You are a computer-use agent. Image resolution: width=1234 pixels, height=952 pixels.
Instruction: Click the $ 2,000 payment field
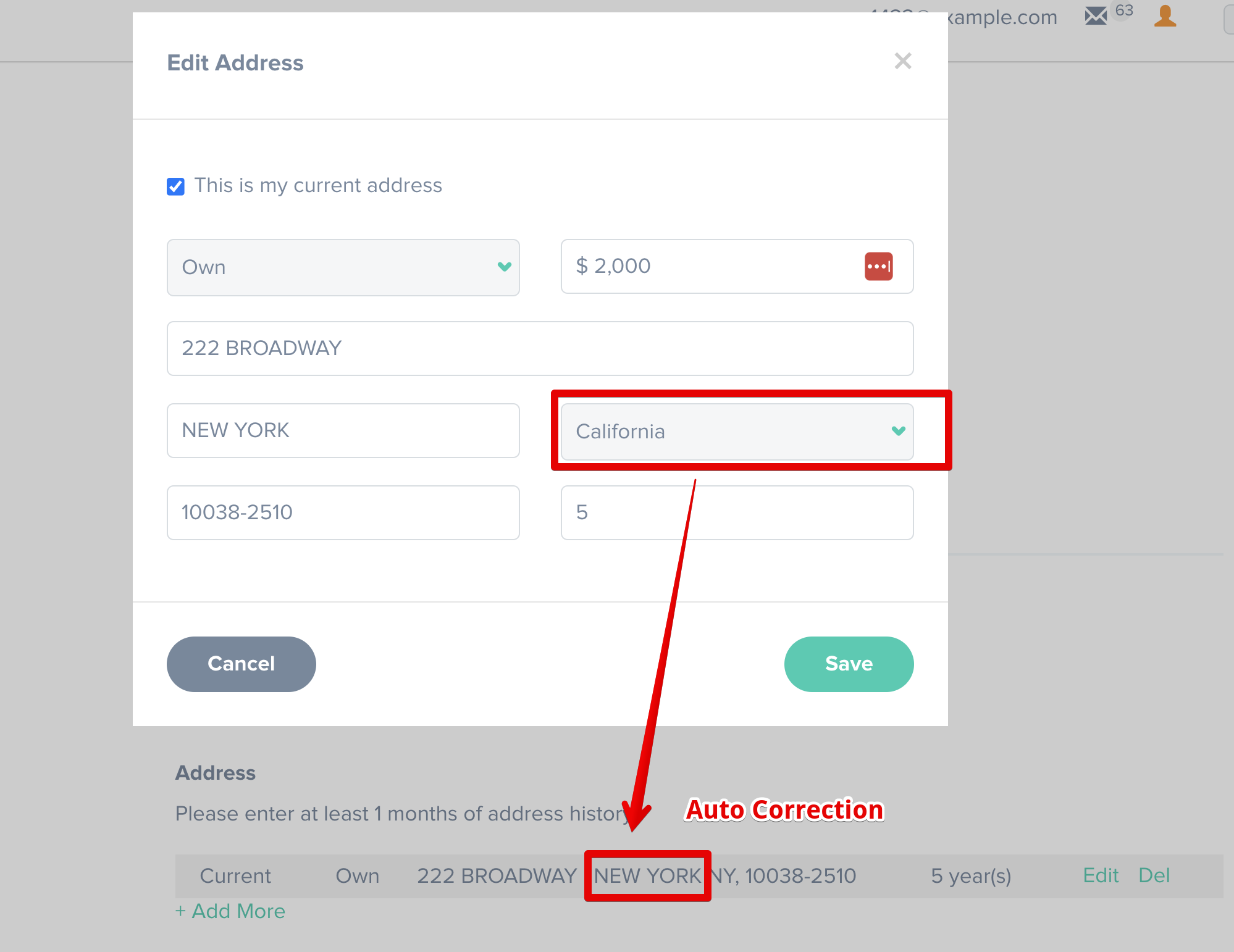click(x=710, y=267)
